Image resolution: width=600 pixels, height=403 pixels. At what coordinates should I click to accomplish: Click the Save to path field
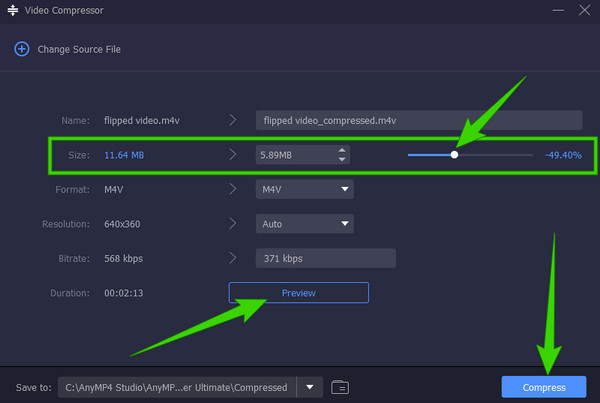[177, 387]
